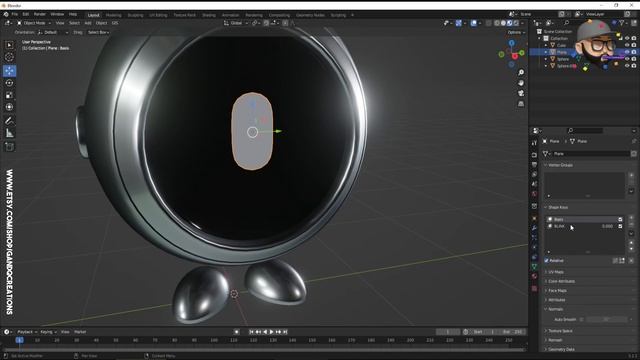
Task: Select the Select Box tool in toolbar
Action: (9, 45)
